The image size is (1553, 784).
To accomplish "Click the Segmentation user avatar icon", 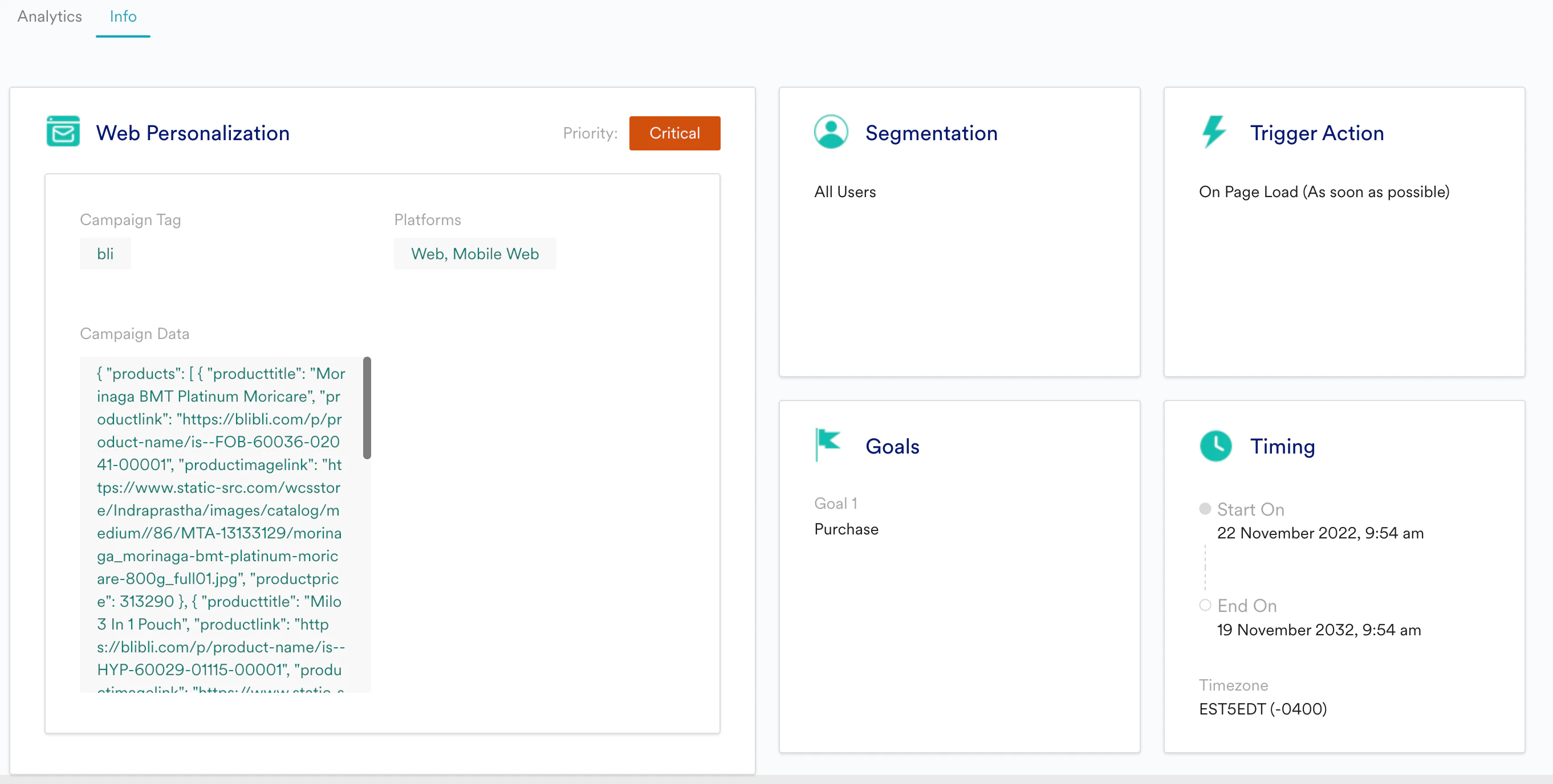I will 831,132.
